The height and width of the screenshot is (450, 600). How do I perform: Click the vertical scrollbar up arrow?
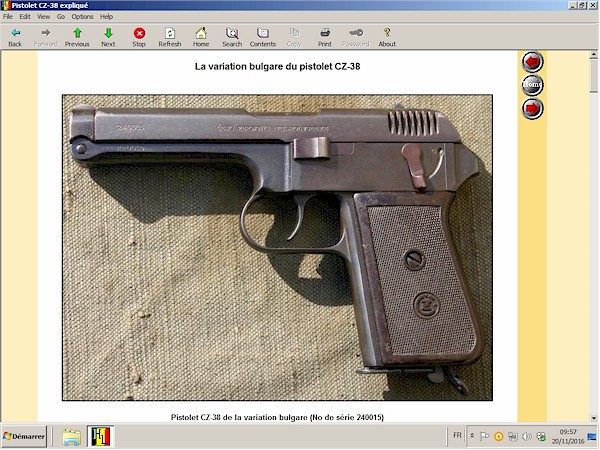click(593, 55)
